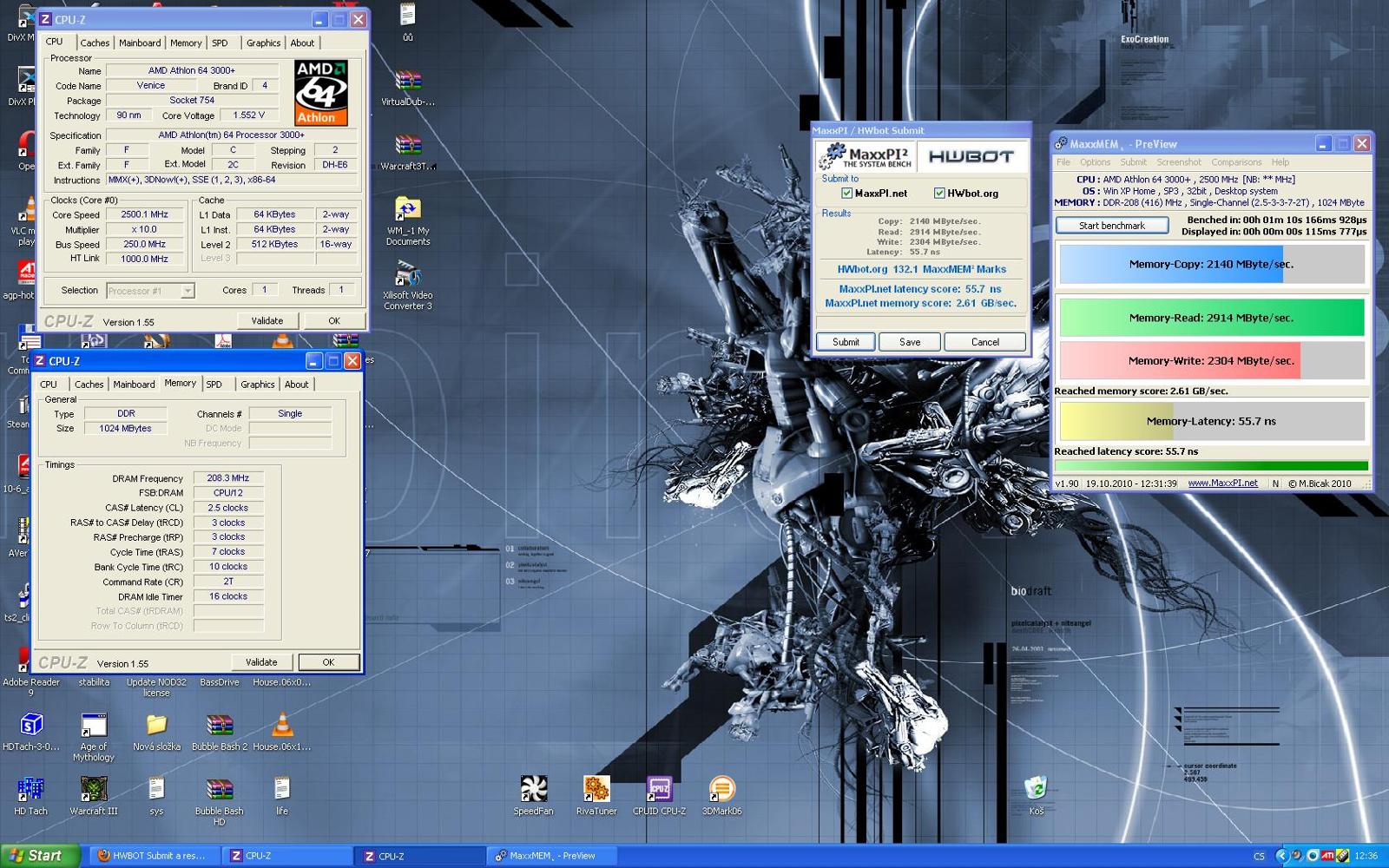Open Processor #1 selection dropdown

point(150,291)
